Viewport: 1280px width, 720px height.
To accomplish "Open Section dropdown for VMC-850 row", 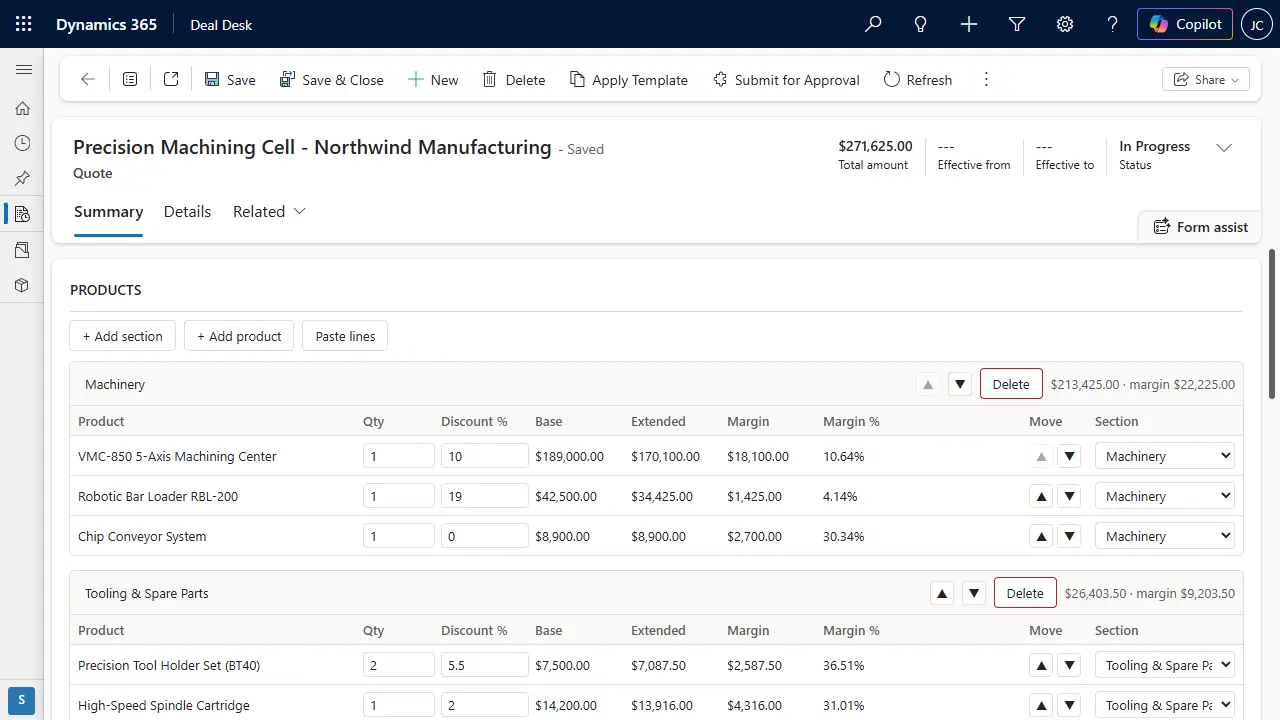I will (x=1165, y=456).
